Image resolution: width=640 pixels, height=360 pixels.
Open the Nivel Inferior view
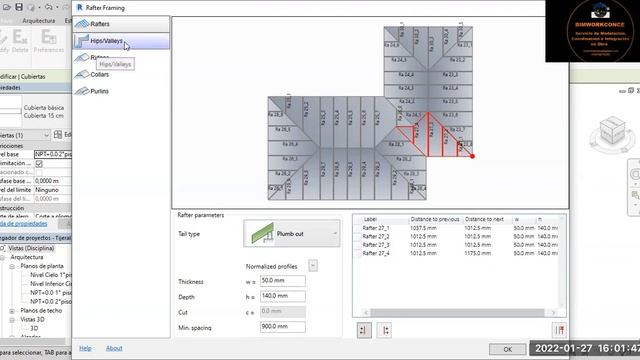(51, 284)
